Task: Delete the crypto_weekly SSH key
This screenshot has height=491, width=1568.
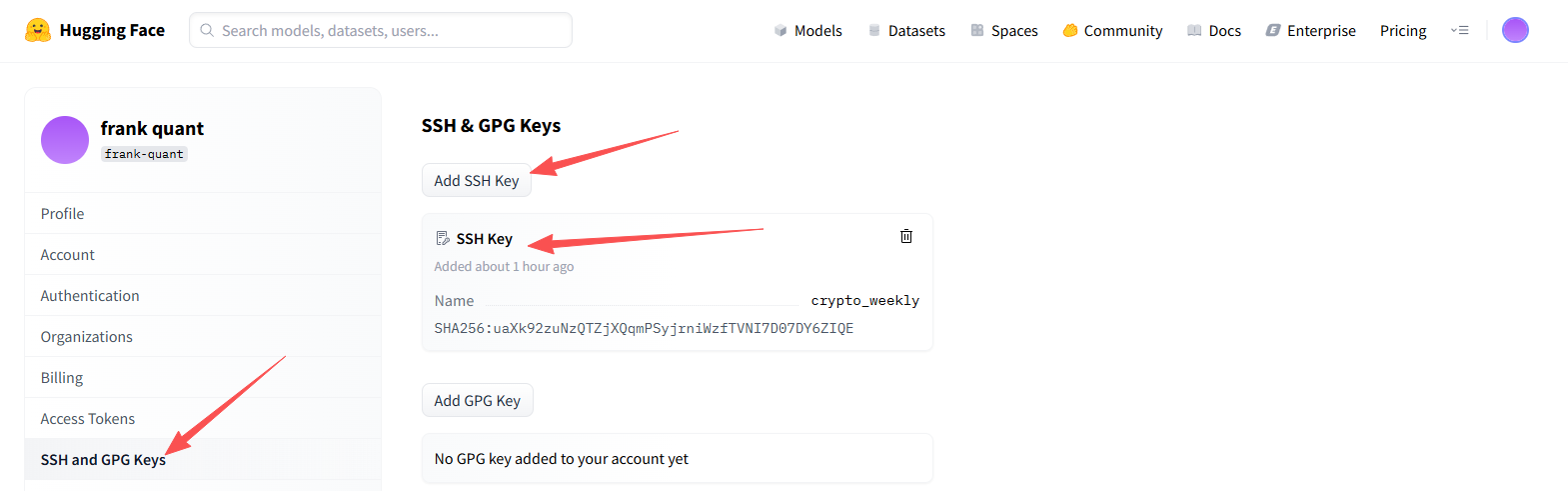Action: 906,236
